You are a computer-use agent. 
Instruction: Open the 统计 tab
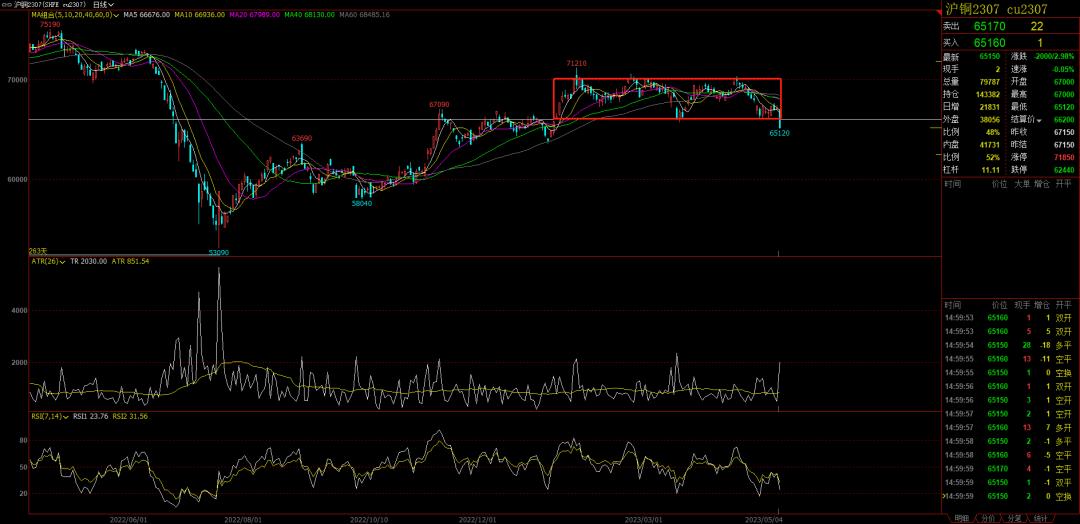(1040, 518)
